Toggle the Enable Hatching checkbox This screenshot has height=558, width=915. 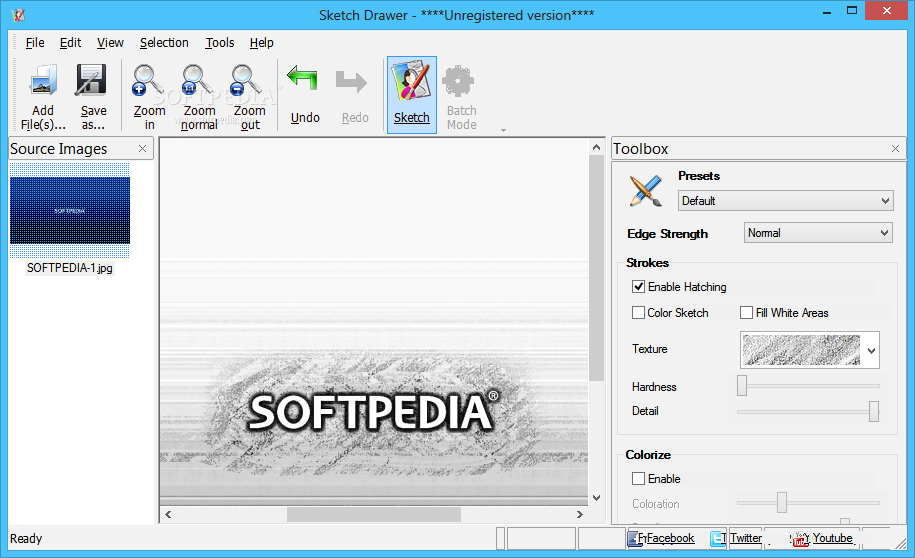click(638, 287)
